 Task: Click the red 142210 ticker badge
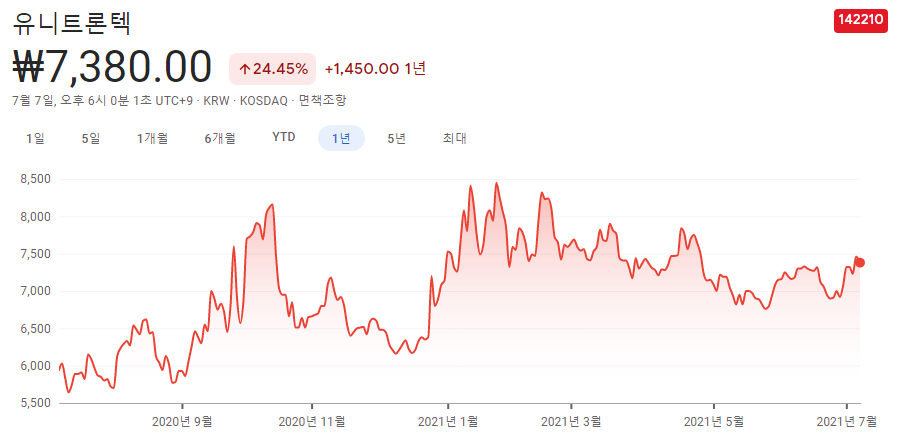click(x=860, y=21)
